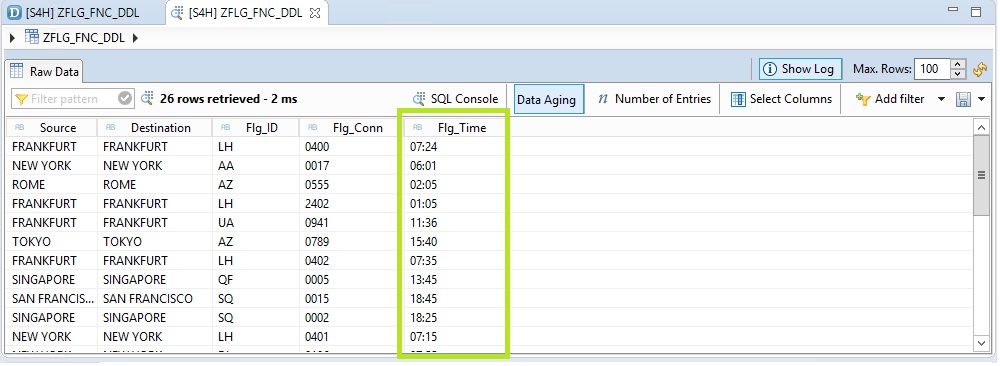
Task: Expand the Add filter dropdown arrow
Action: [941, 99]
